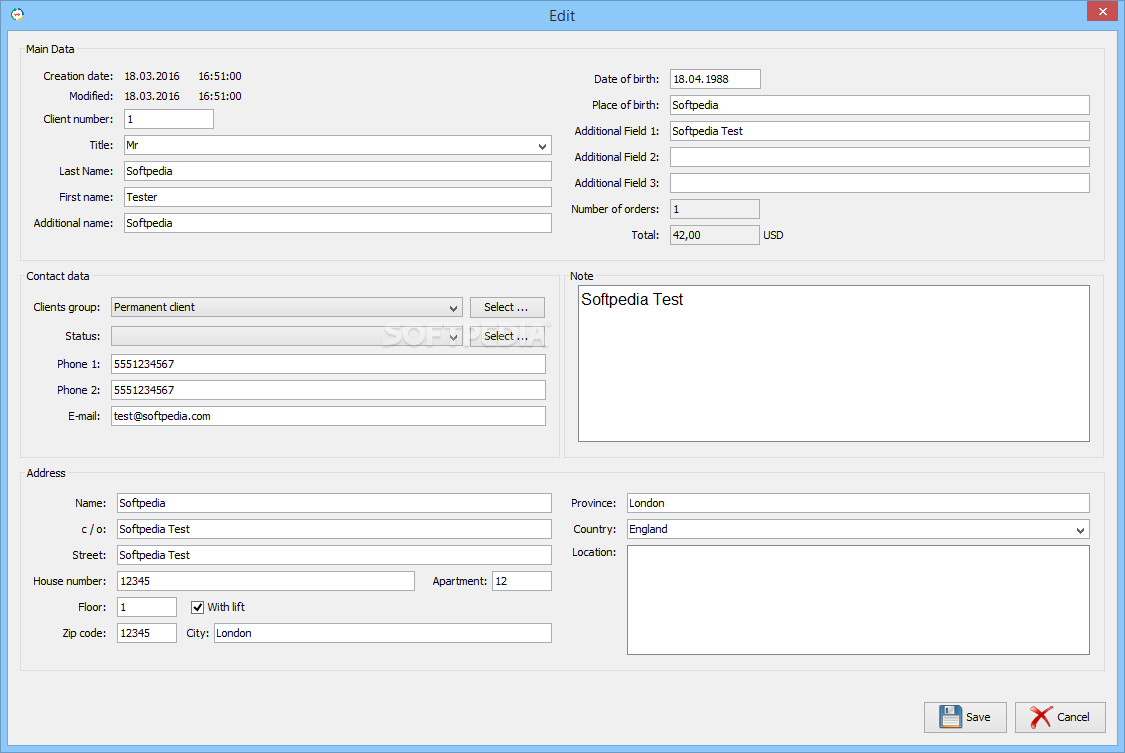Click the Number of orders field
1125x753 pixels.
pos(715,209)
